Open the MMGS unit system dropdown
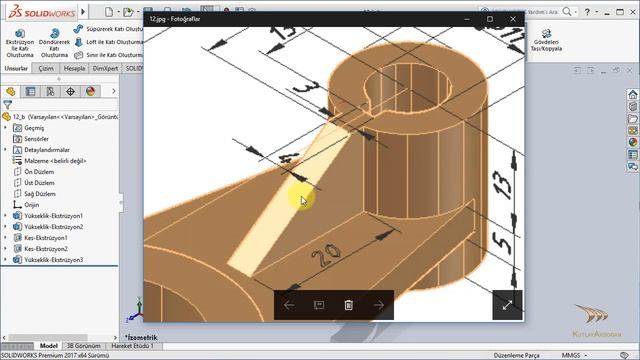Viewport: 640px width, 360px height. (x=574, y=355)
